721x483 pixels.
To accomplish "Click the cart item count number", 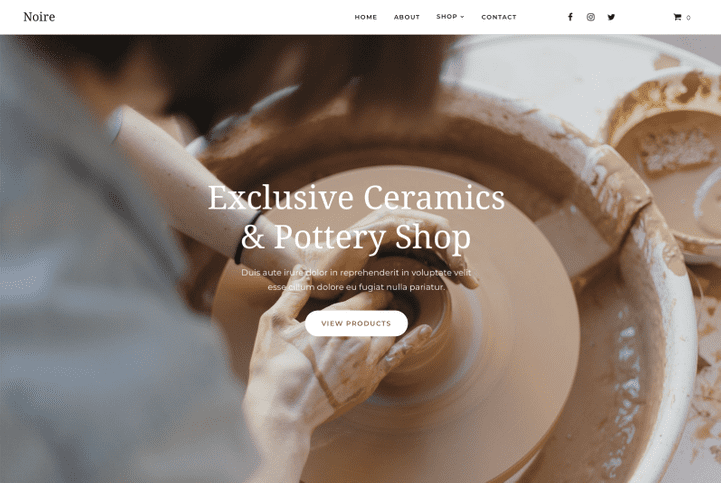I will (x=688, y=18).
